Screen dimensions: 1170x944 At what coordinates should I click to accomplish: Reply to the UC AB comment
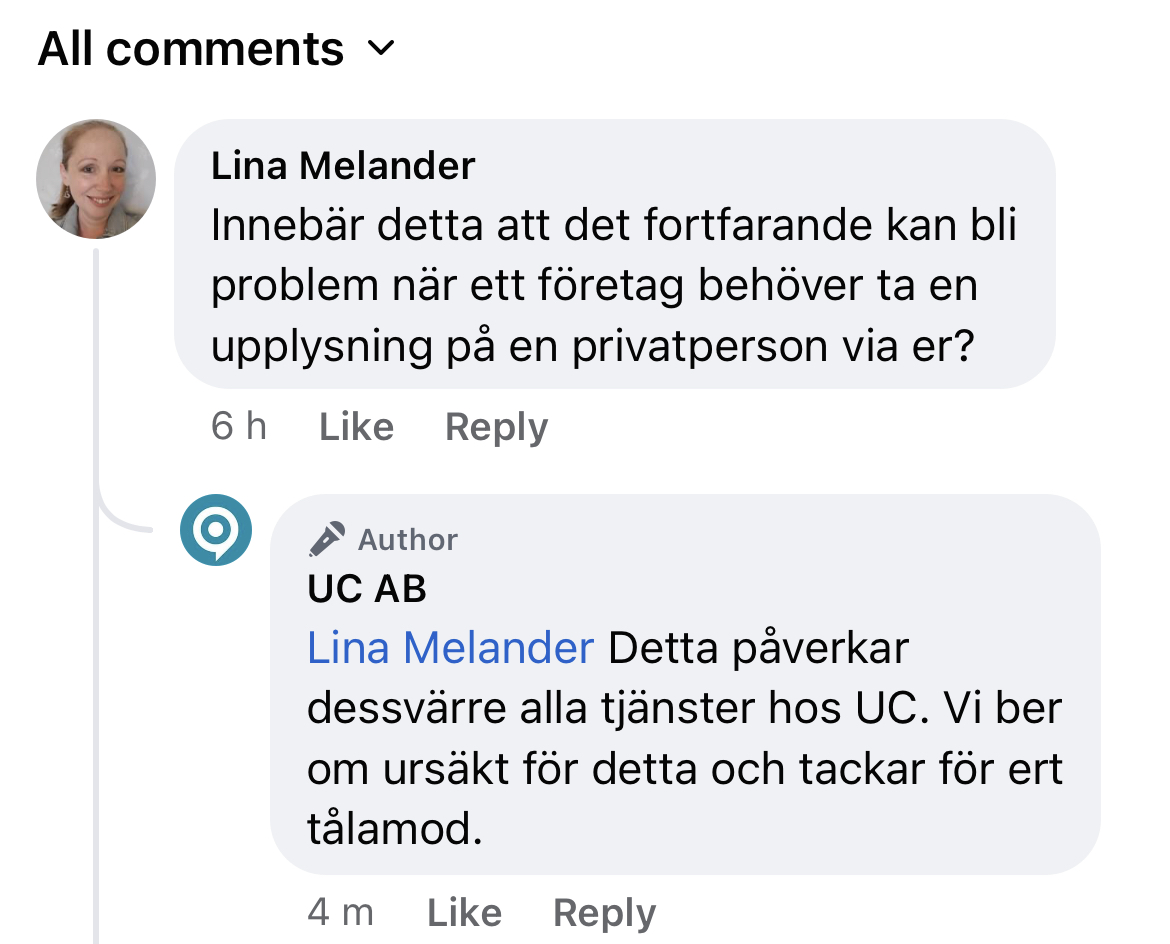pyautogui.click(x=604, y=912)
